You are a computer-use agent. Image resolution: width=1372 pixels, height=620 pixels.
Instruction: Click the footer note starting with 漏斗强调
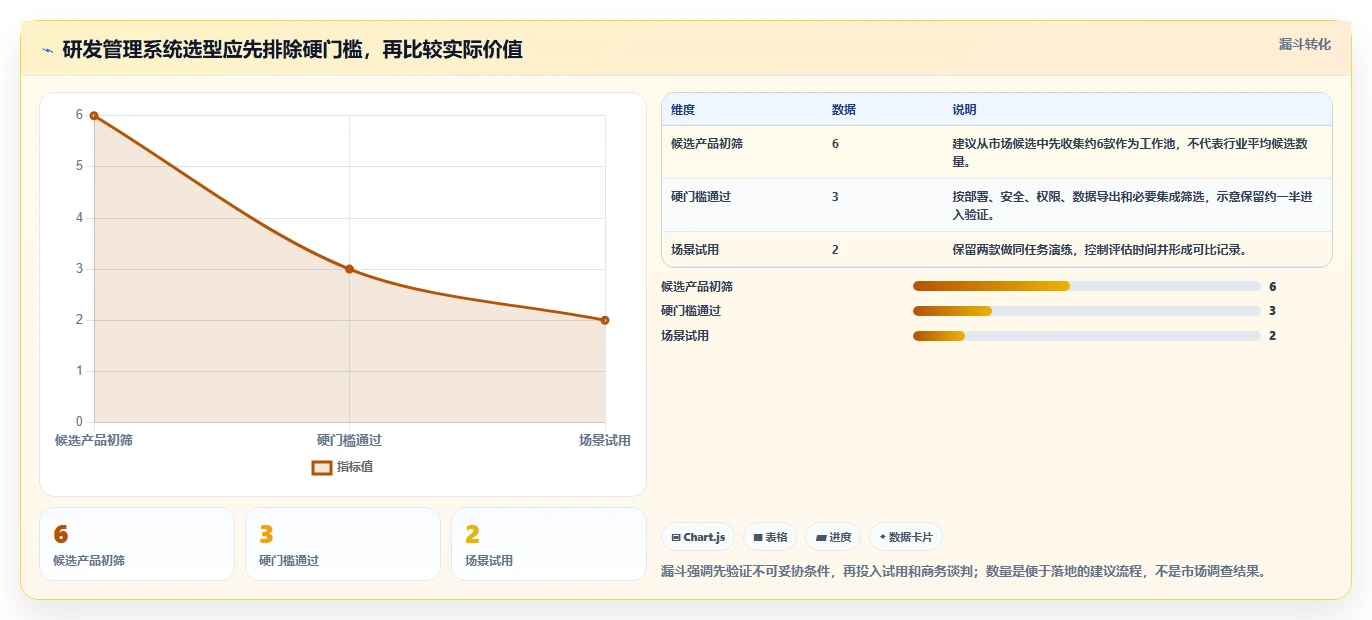pos(965,572)
